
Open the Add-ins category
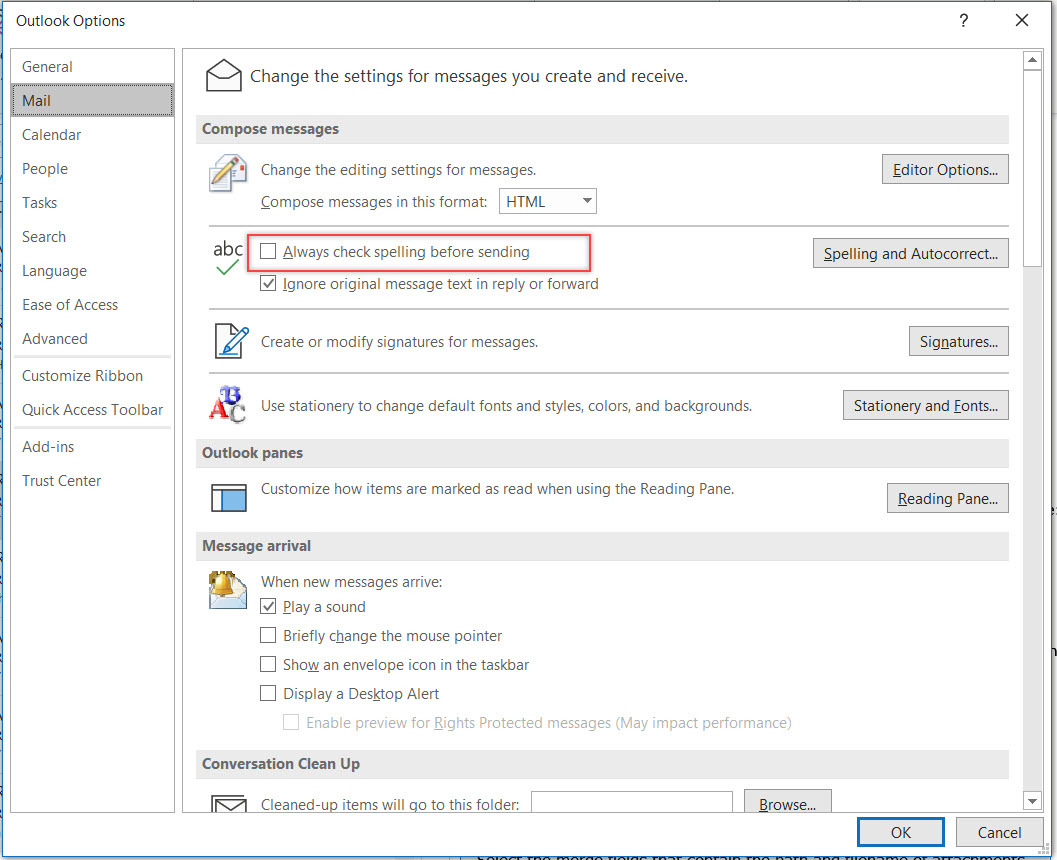point(92,447)
